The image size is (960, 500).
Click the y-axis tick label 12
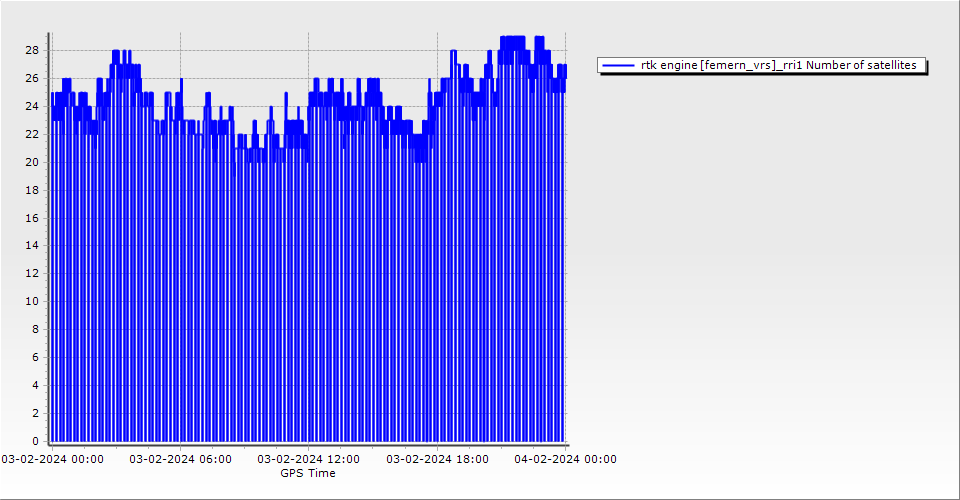pyautogui.click(x=32, y=273)
